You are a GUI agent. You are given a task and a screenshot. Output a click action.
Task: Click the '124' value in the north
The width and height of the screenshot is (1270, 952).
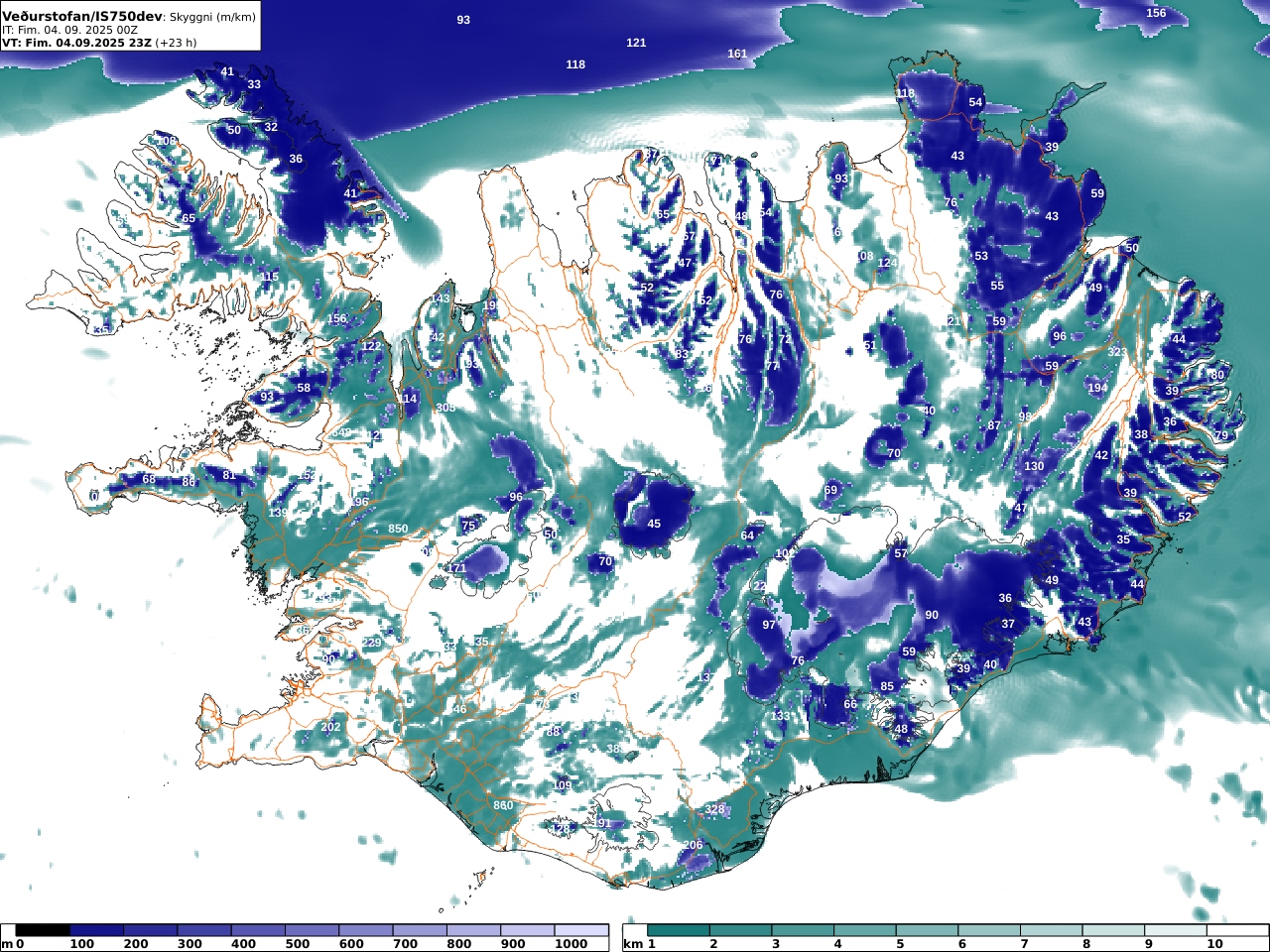[887, 263]
